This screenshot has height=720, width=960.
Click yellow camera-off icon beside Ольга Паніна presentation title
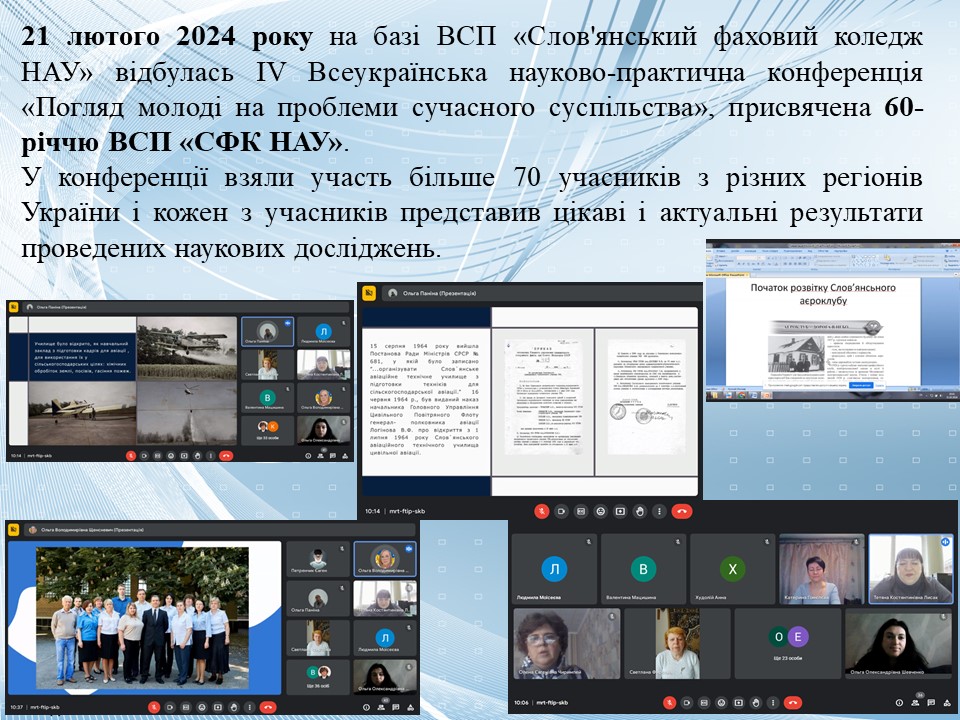(369, 293)
